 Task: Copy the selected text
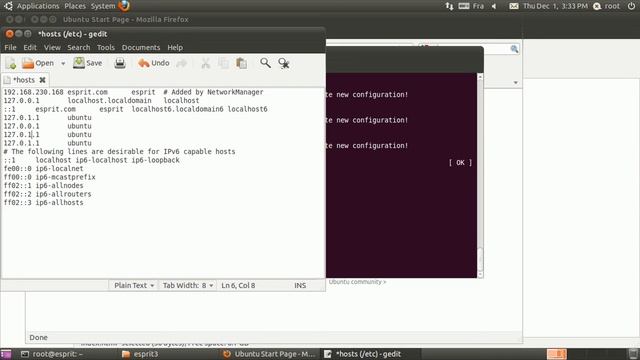223,63
